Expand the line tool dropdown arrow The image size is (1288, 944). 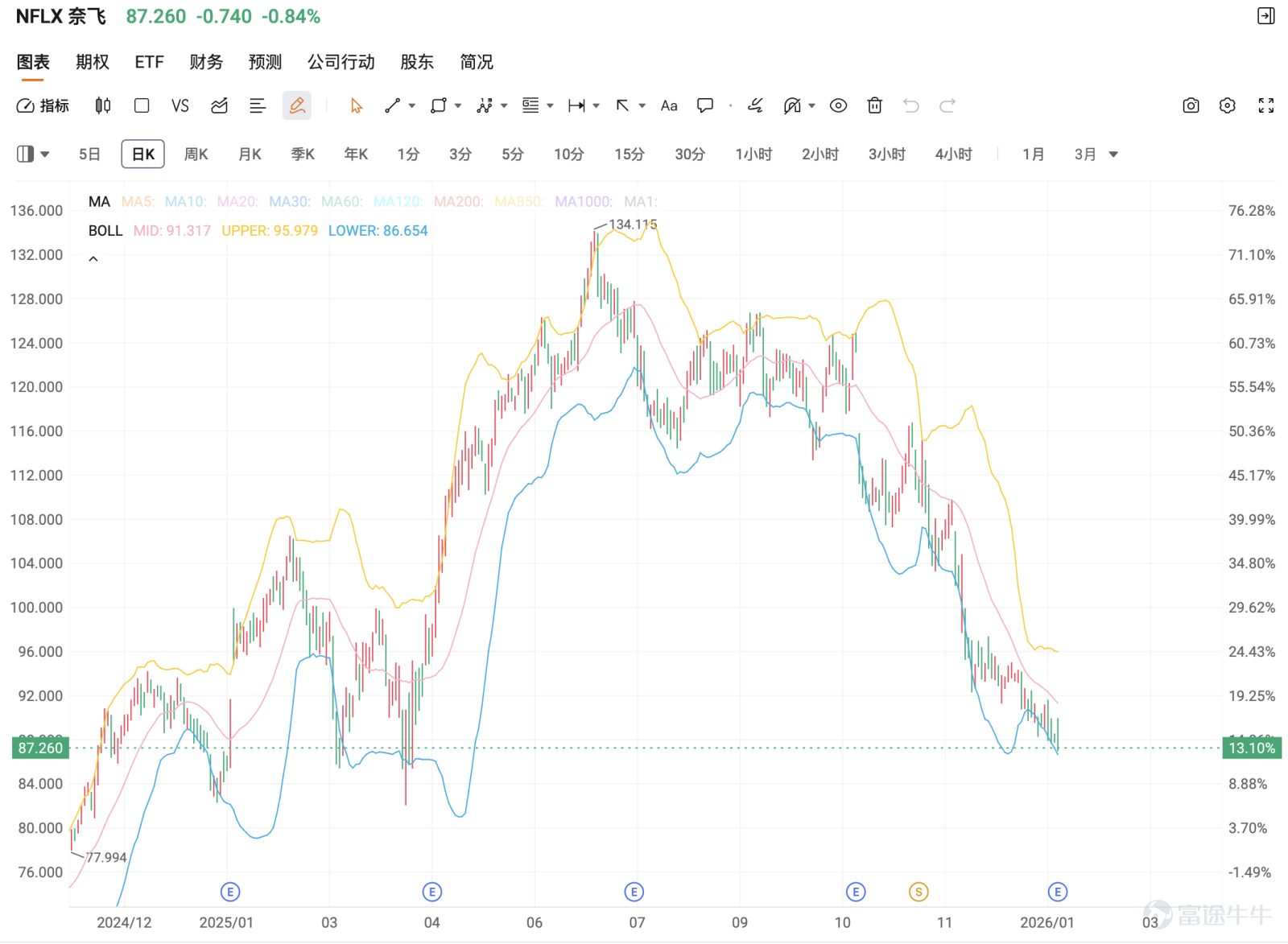[x=412, y=105]
